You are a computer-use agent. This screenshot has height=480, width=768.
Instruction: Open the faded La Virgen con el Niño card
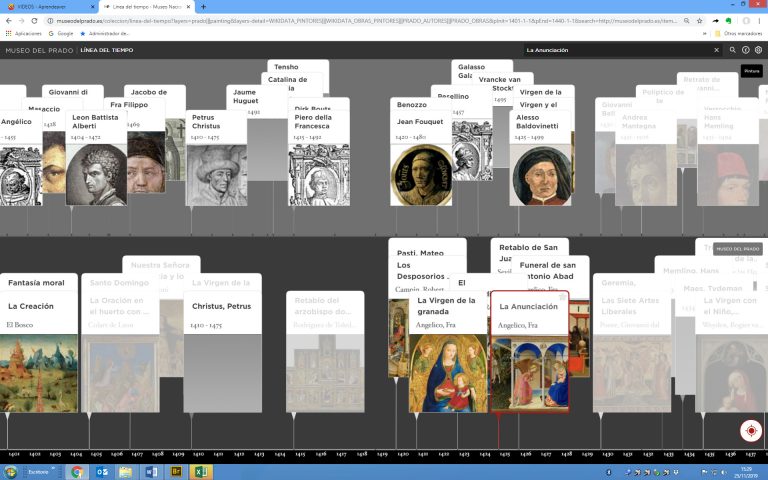pos(732,352)
